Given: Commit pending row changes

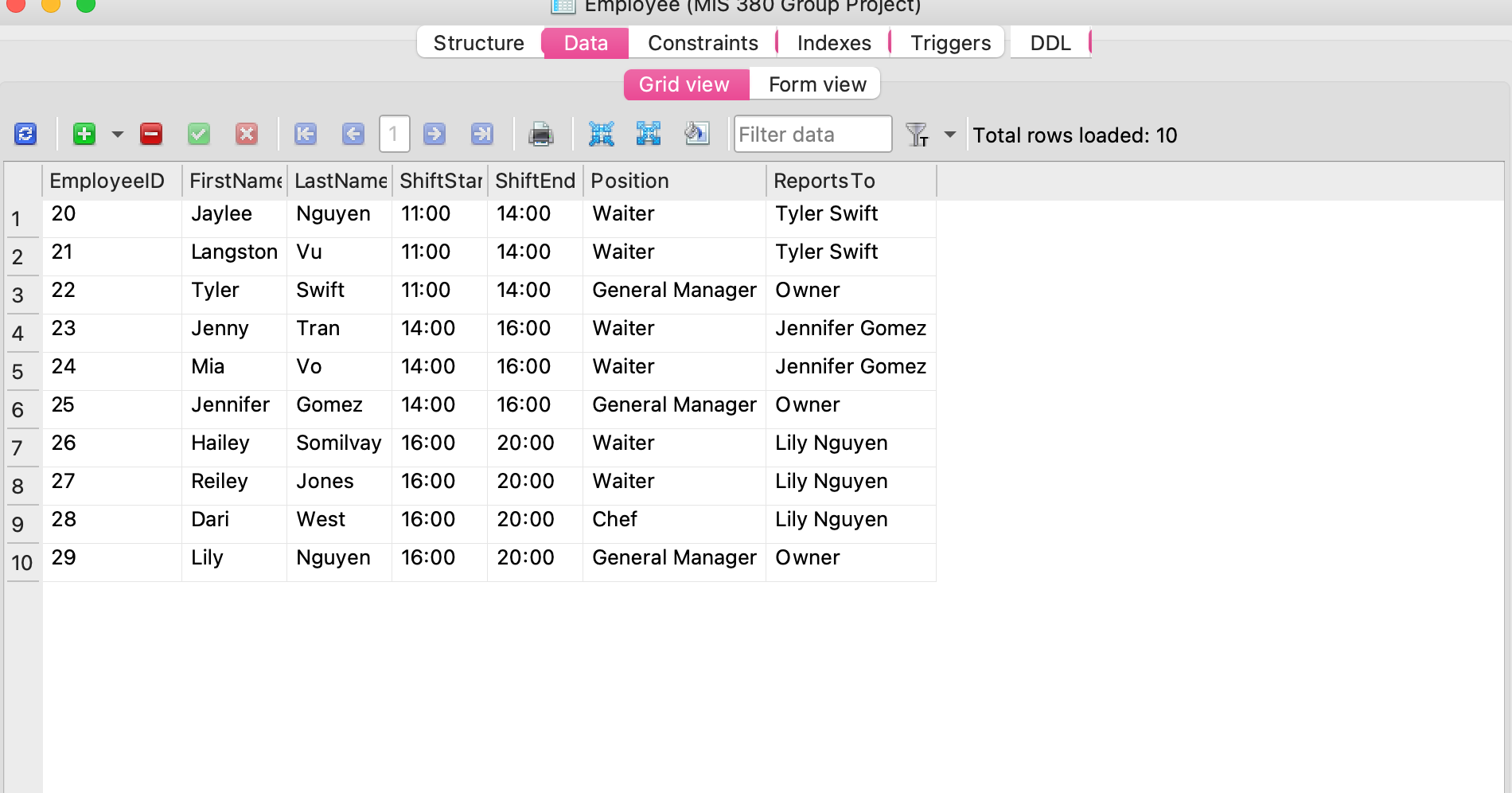Looking at the screenshot, I should 199,134.
